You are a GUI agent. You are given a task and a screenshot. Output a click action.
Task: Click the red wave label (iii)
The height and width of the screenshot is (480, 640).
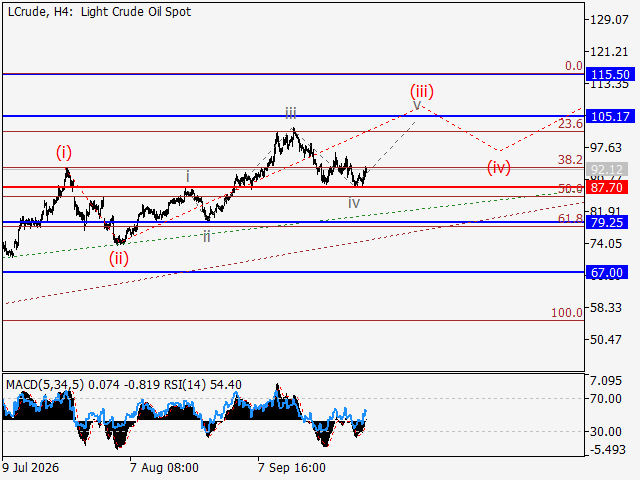pyautogui.click(x=422, y=91)
